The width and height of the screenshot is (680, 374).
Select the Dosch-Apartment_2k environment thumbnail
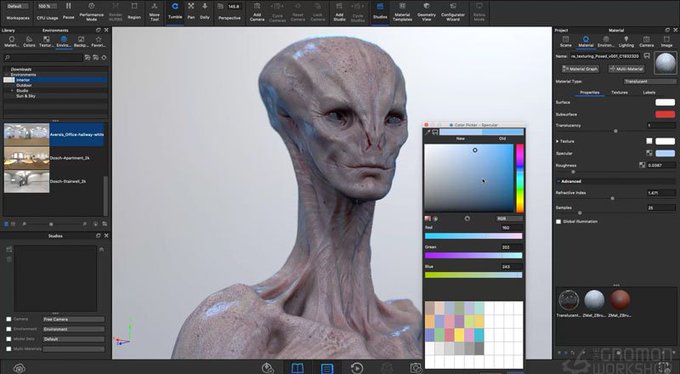coord(26,158)
